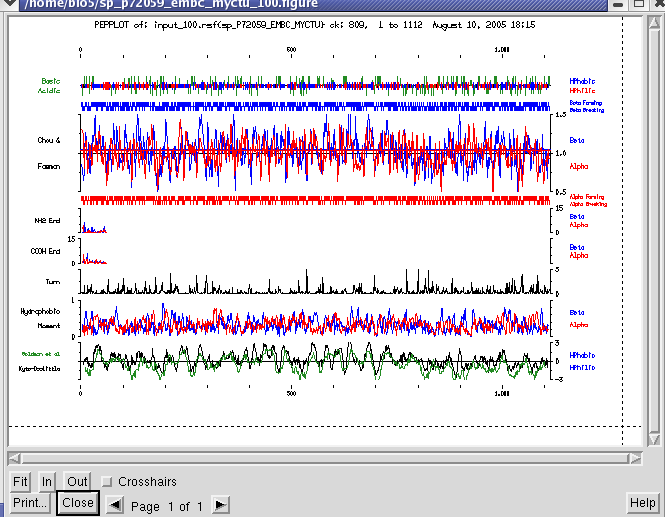Click the green Basic legend label

[x=50, y=80]
